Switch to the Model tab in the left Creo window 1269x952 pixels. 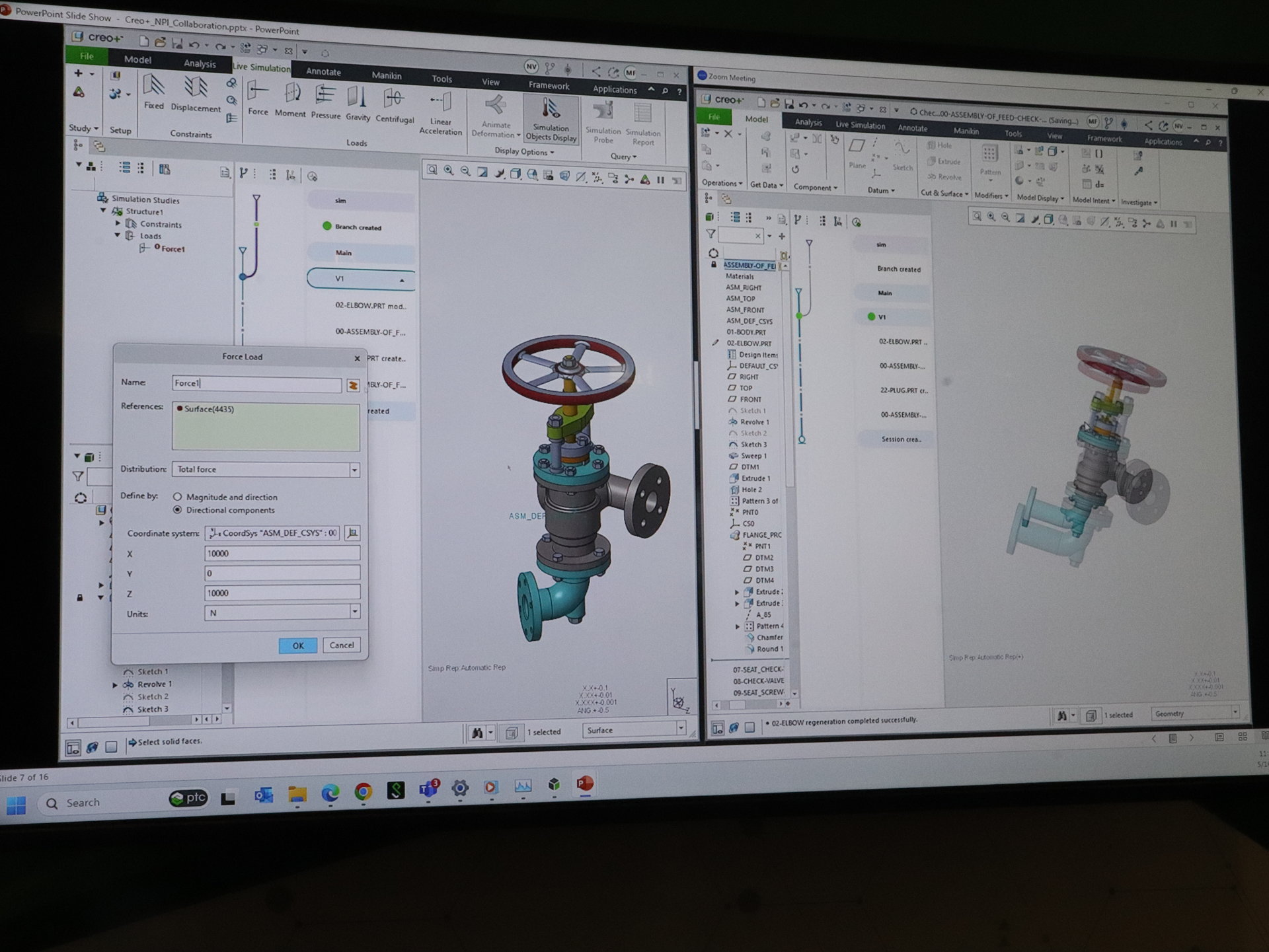[x=137, y=59]
